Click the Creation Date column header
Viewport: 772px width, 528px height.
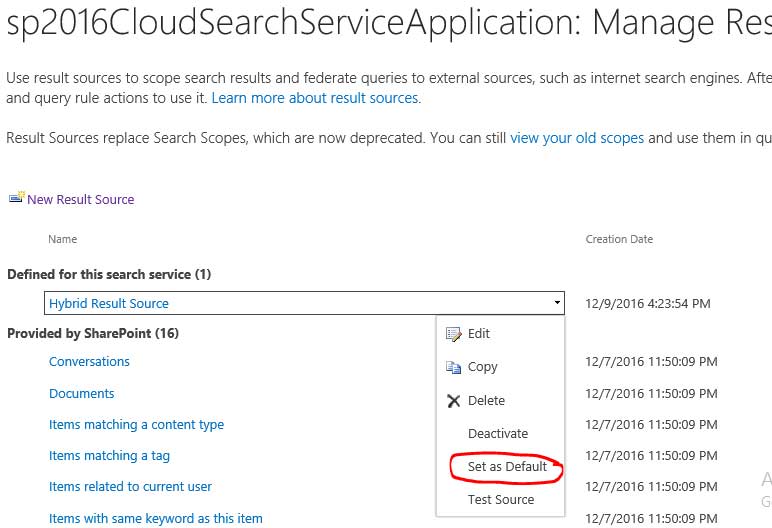pyautogui.click(x=619, y=239)
